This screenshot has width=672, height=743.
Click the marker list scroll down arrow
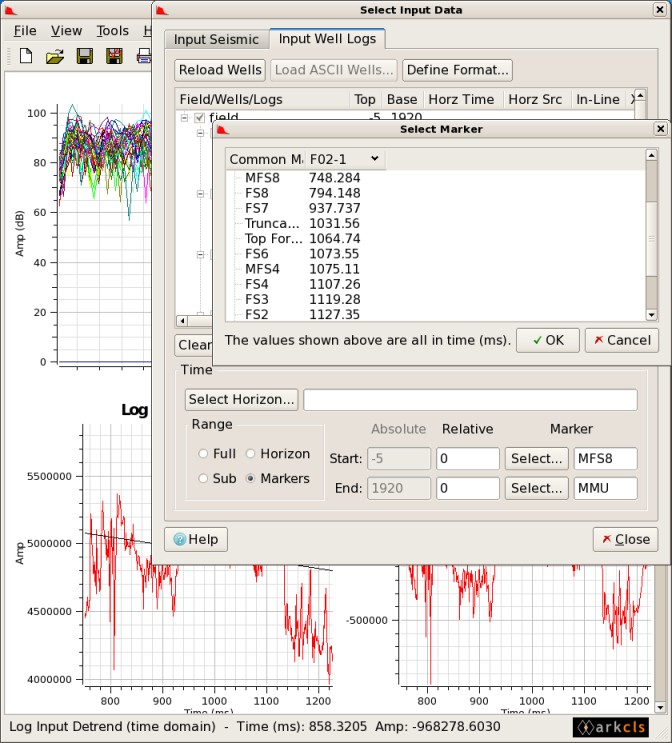(x=652, y=315)
